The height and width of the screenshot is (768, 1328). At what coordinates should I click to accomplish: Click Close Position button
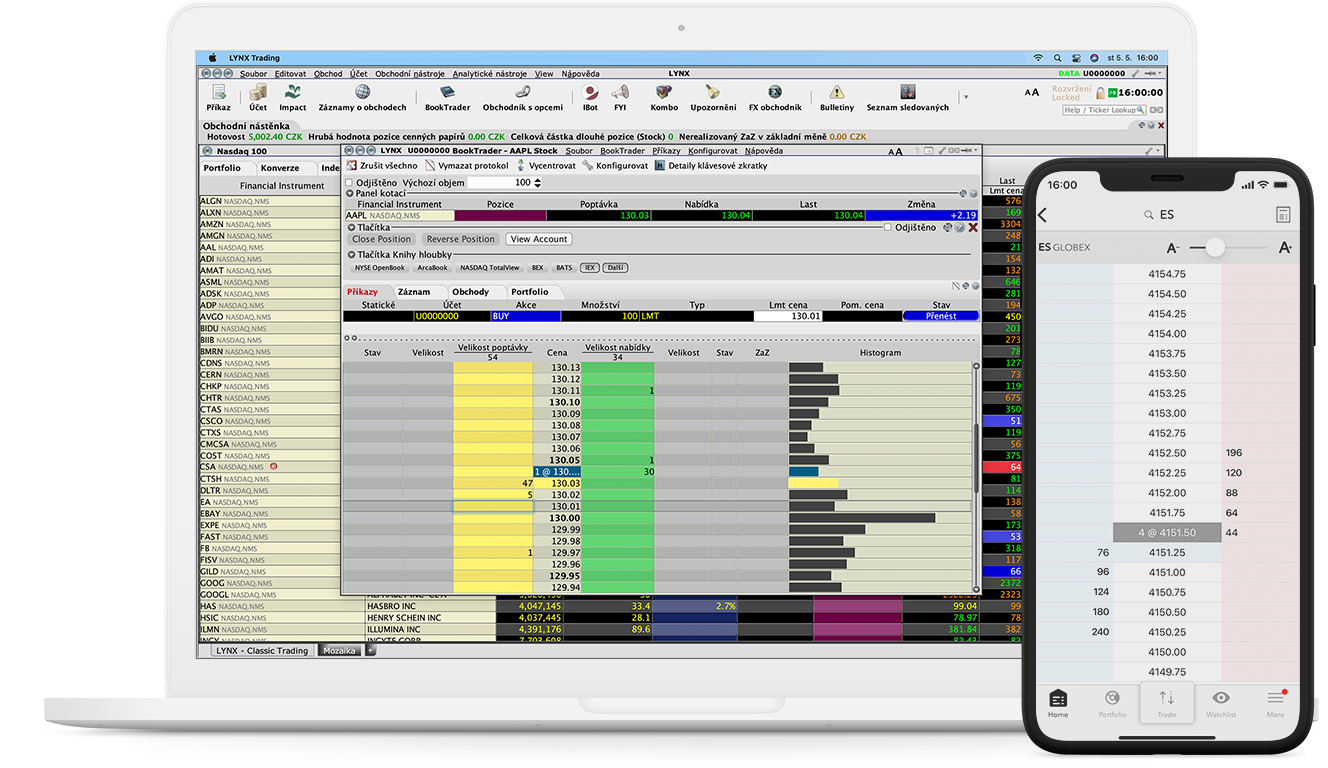[x=382, y=239]
